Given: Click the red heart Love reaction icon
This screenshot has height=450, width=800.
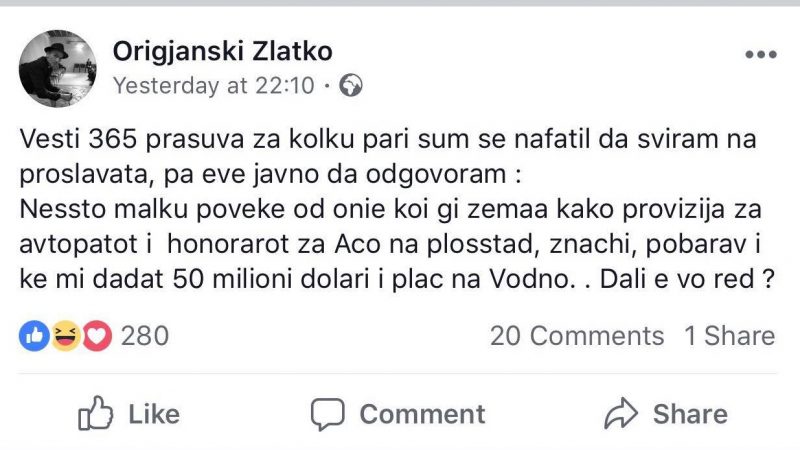Looking at the screenshot, I should click(96, 337).
